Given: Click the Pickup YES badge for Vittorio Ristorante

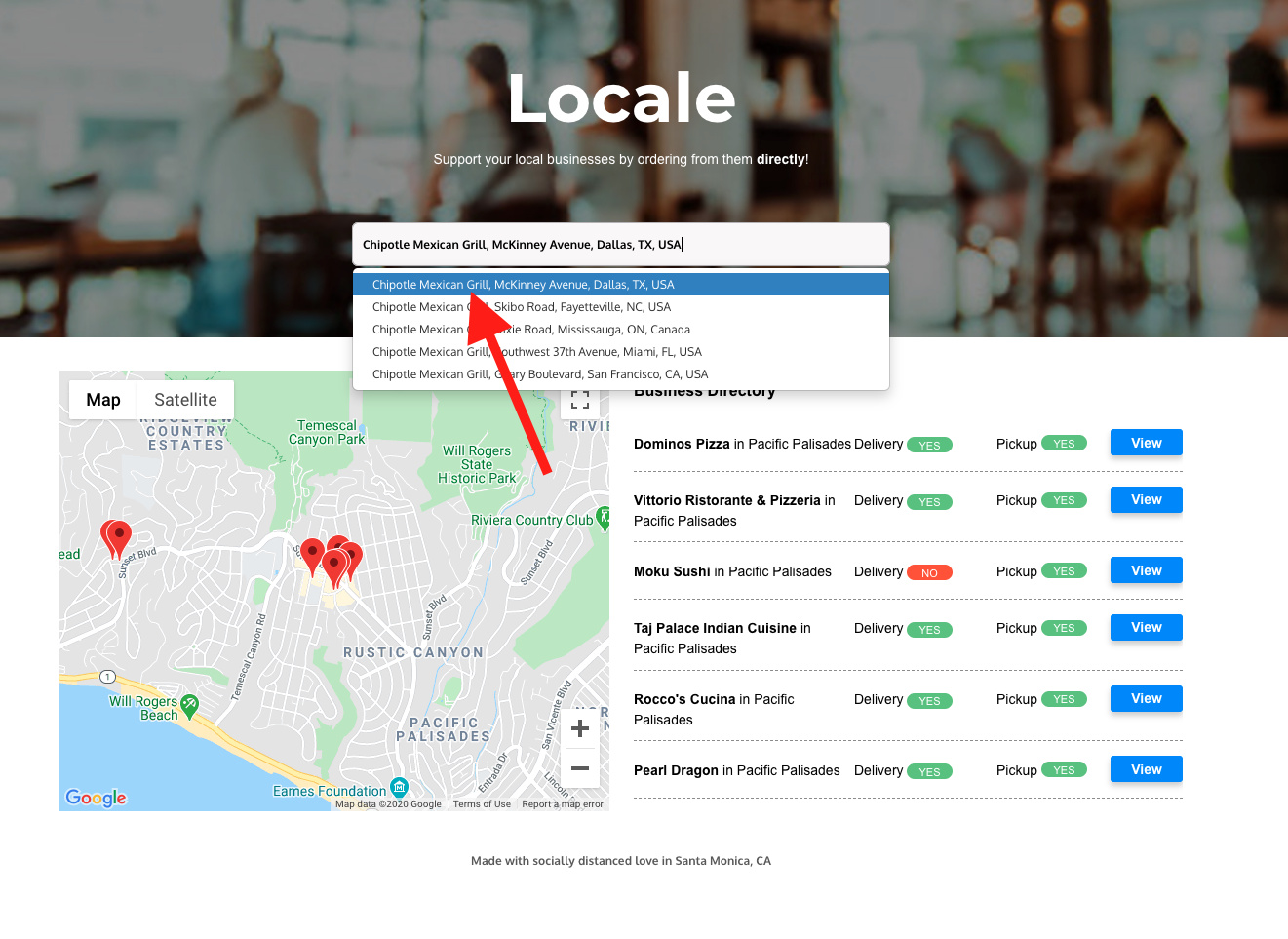Looking at the screenshot, I should click(1064, 500).
